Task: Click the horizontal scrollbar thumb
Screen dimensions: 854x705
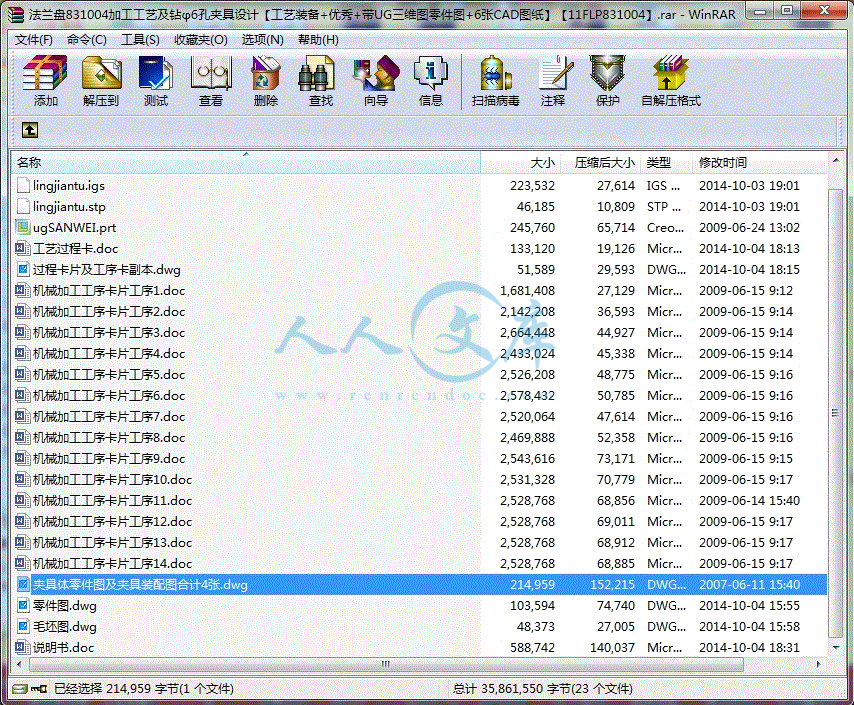Action: click(386, 664)
